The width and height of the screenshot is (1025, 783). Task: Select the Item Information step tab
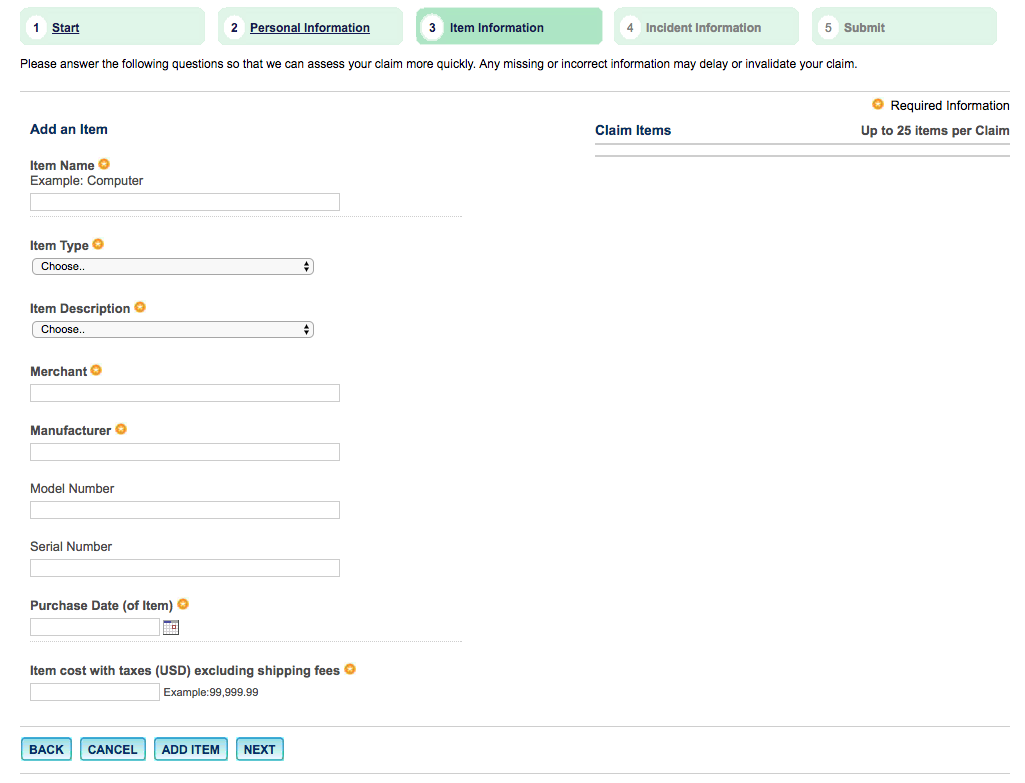(508, 27)
